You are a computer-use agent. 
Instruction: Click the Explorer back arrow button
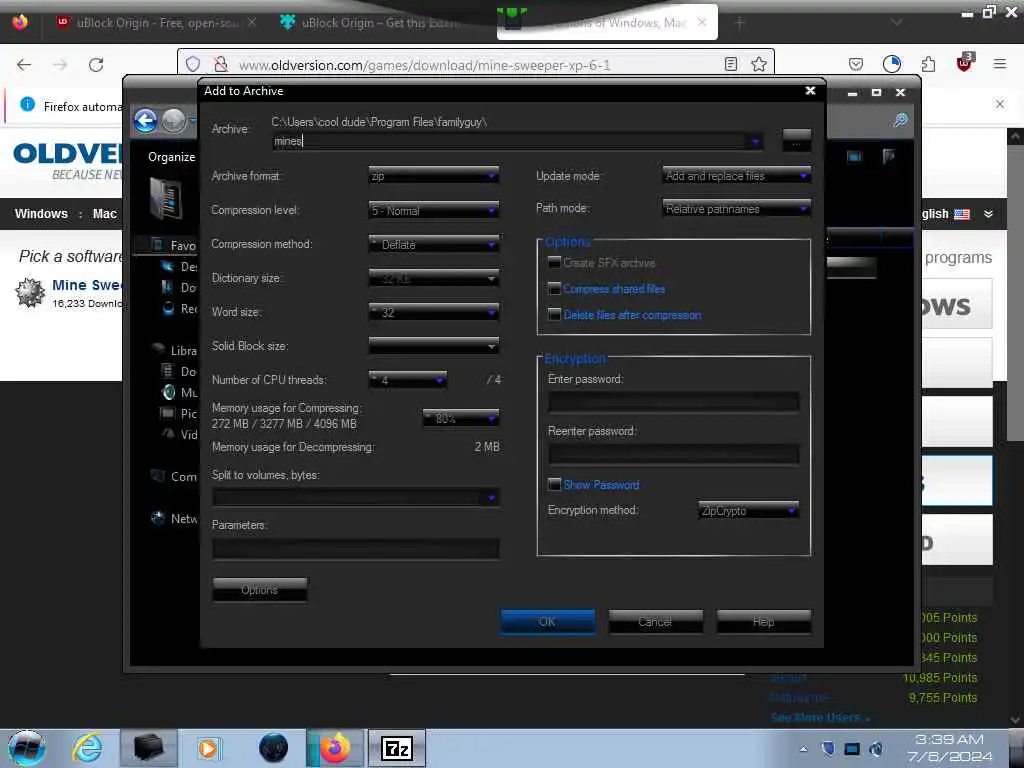tap(146, 121)
